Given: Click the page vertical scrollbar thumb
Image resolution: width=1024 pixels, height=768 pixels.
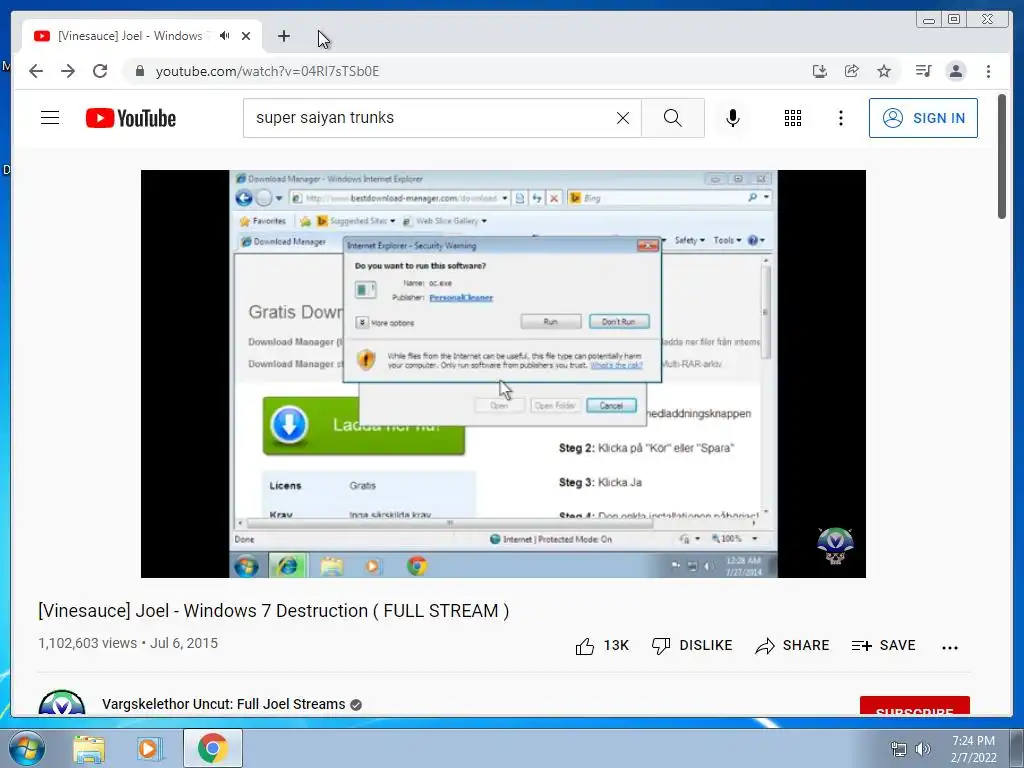Looking at the screenshot, I should pos(1002,157).
